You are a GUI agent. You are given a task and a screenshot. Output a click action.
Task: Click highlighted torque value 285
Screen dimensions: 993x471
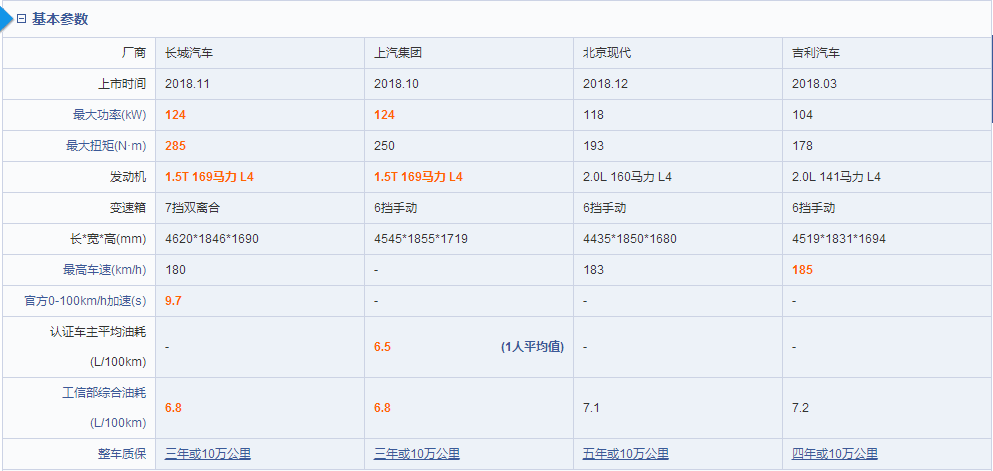coord(175,146)
